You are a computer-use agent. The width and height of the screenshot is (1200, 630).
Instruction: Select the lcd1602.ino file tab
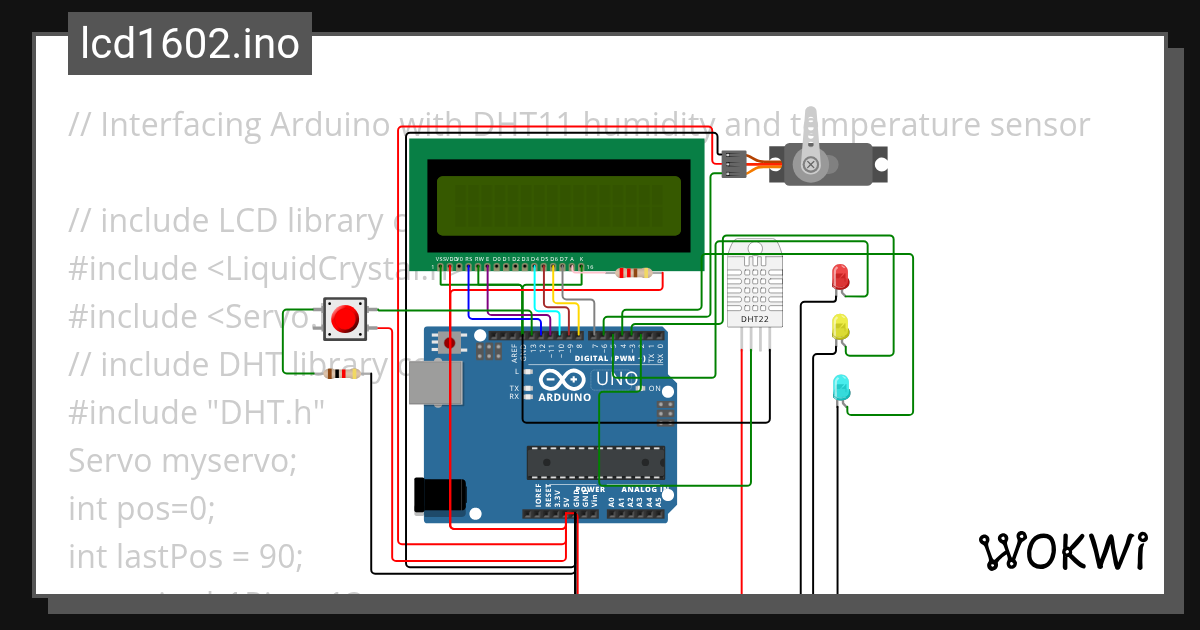[188, 43]
